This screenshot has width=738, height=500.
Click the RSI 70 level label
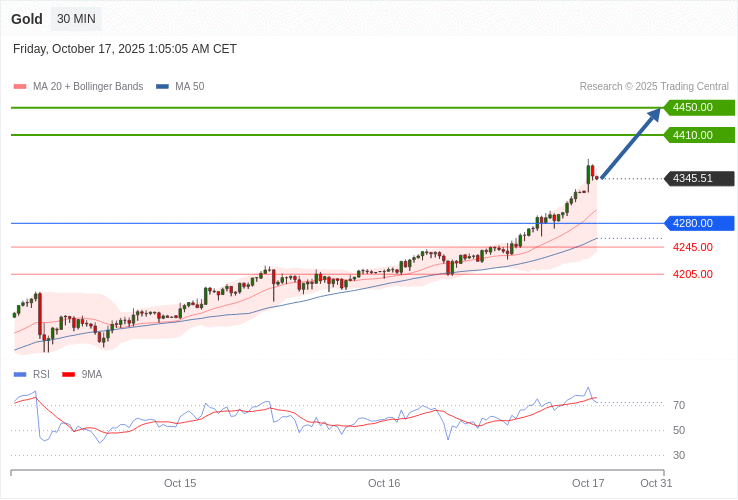pyautogui.click(x=679, y=405)
